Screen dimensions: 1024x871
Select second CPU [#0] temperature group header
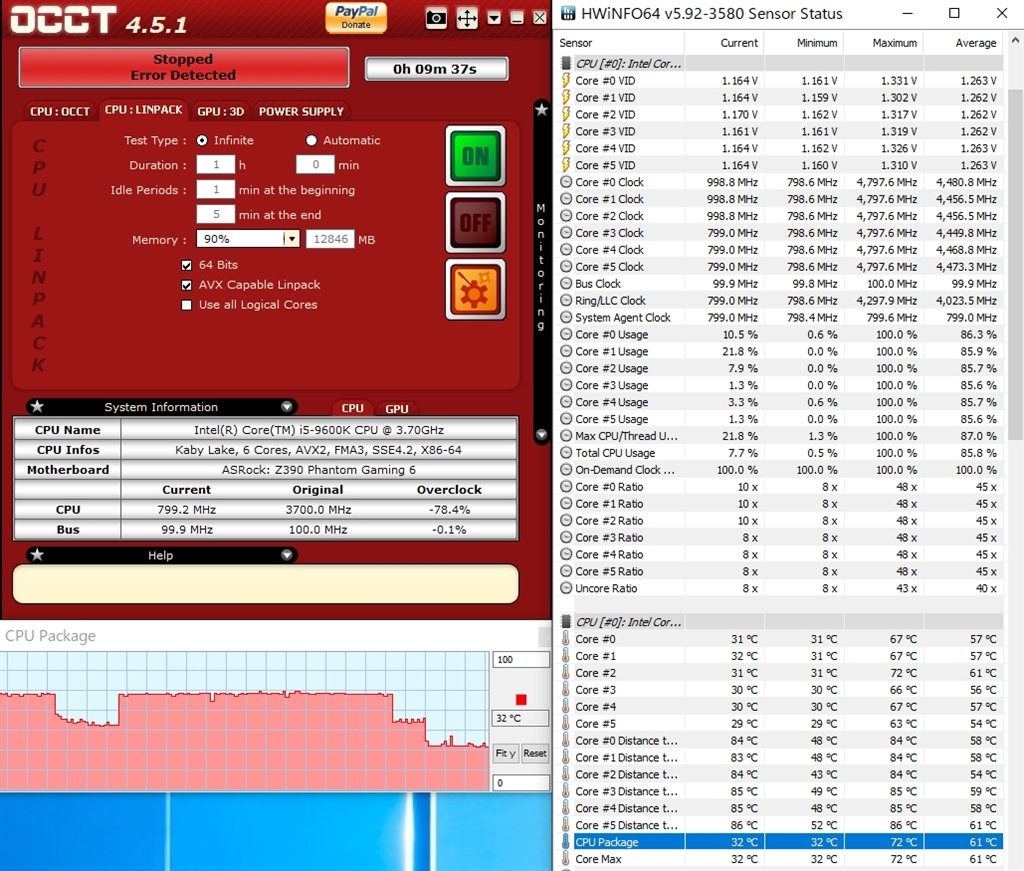click(780, 622)
